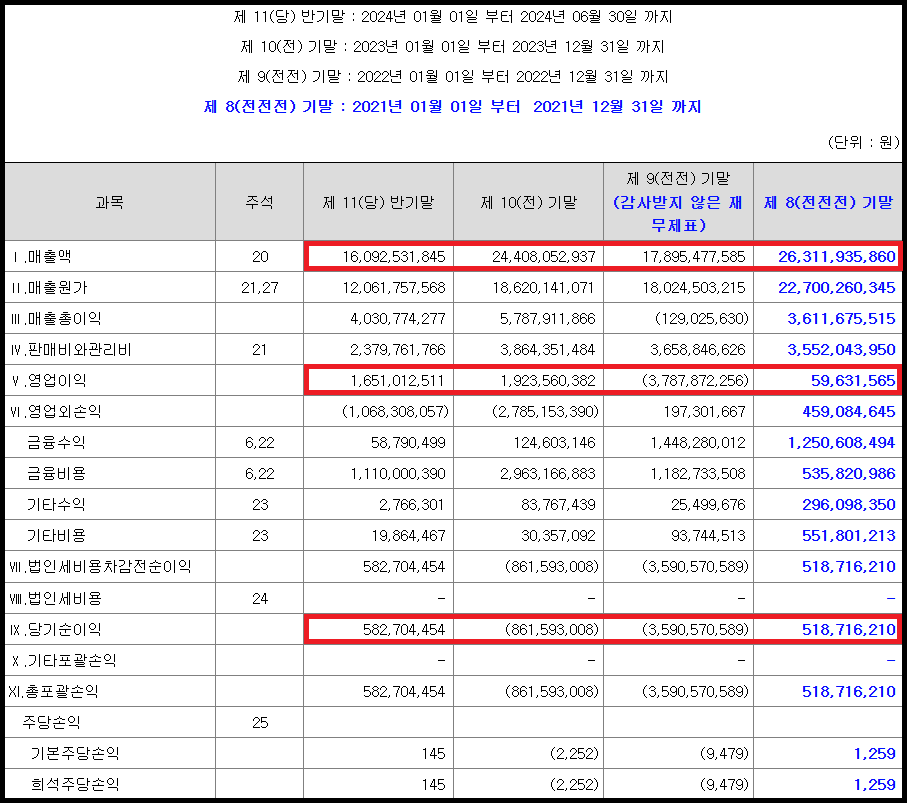Click the blue 59,631,565 value

point(853,381)
